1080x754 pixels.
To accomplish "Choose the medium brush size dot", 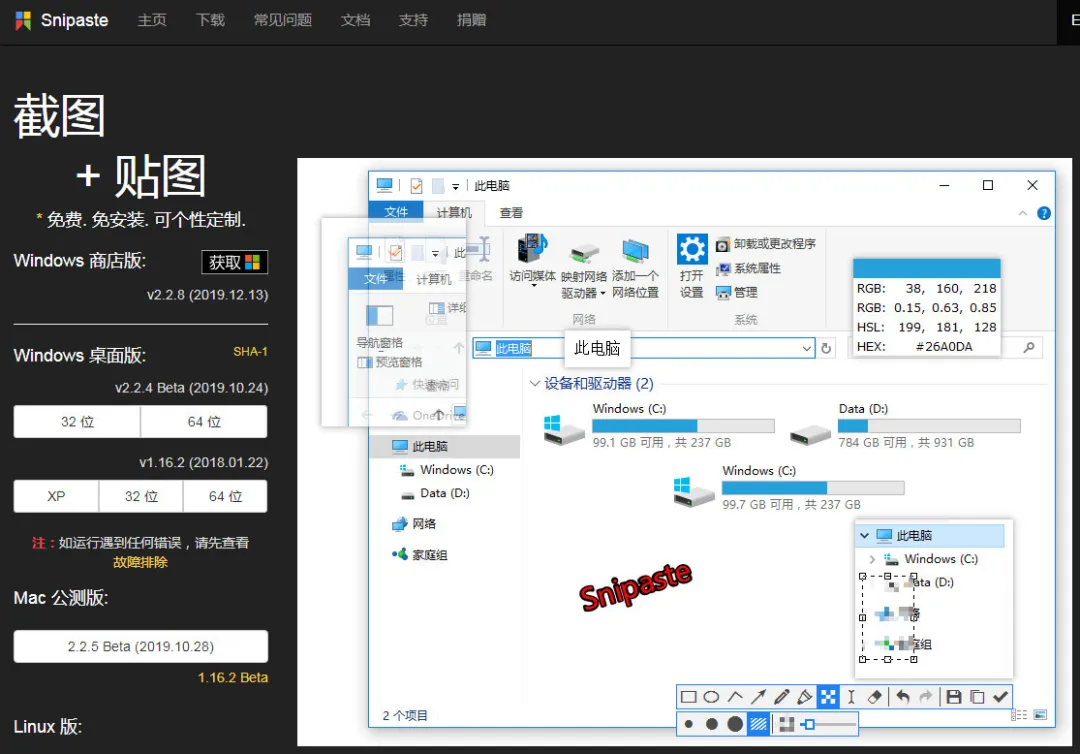I will coord(712,724).
